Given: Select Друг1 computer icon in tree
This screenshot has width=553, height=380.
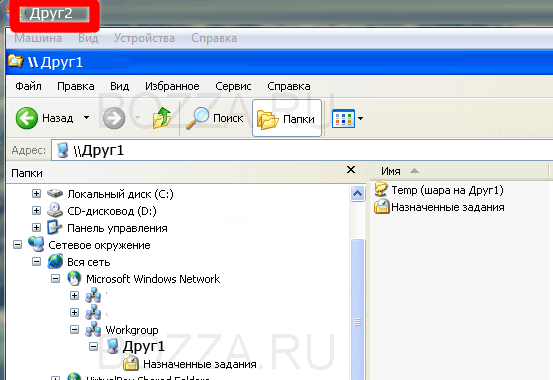Looking at the screenshot, I should pyautogui.click(x=112, y=346).
